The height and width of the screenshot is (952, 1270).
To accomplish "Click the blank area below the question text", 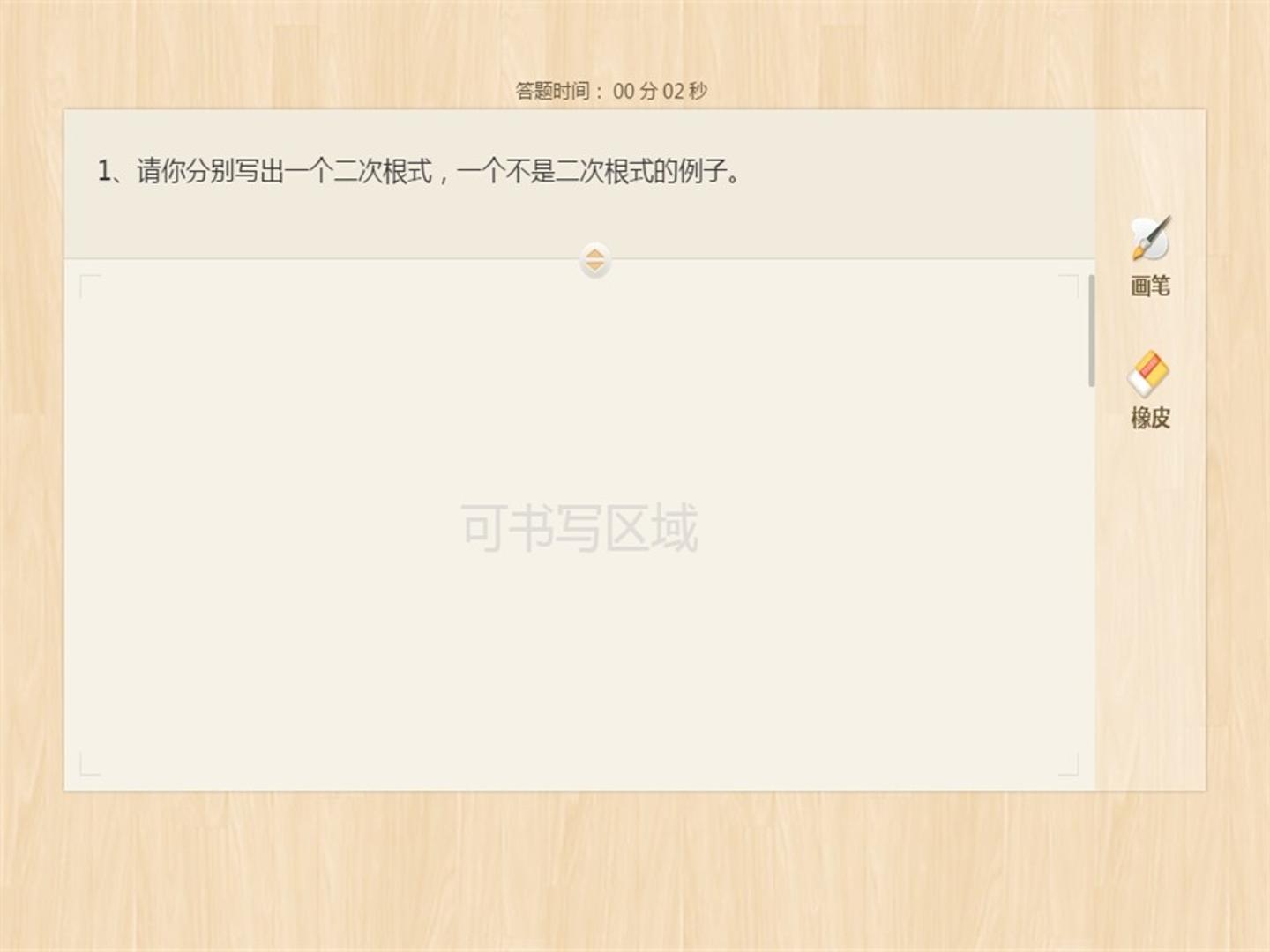I will (x=579, y=220).
